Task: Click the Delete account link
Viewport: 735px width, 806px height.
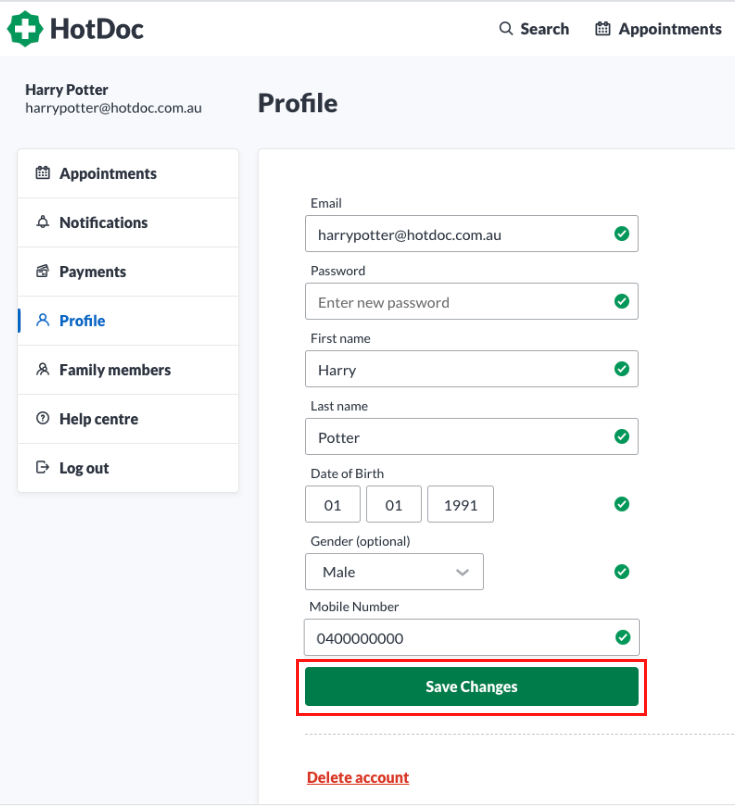Action: pyautogui.click(x=358, y=777)
